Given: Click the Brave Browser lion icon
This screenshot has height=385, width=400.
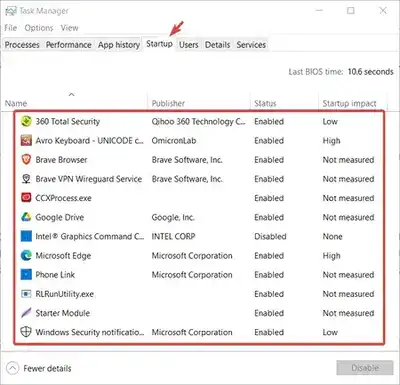Looking at the screenshot, I should (26, 160).
